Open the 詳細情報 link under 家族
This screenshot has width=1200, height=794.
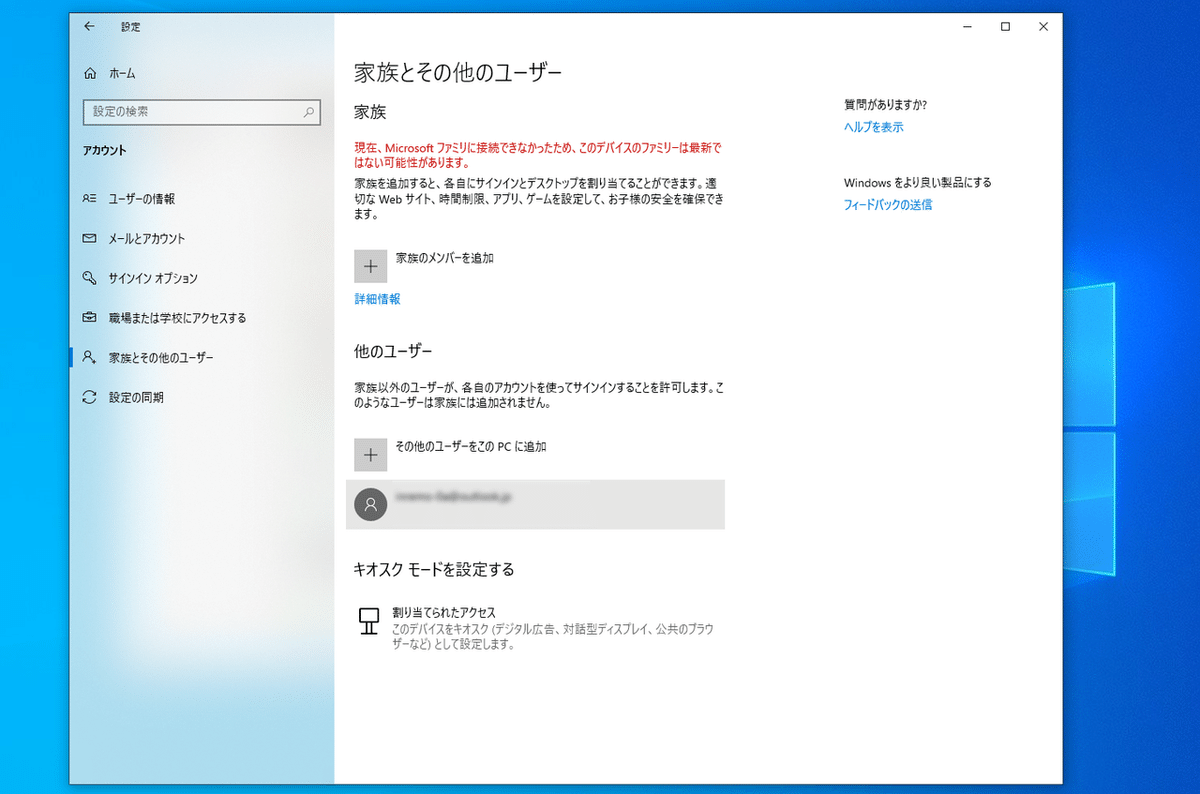(376, 298)
